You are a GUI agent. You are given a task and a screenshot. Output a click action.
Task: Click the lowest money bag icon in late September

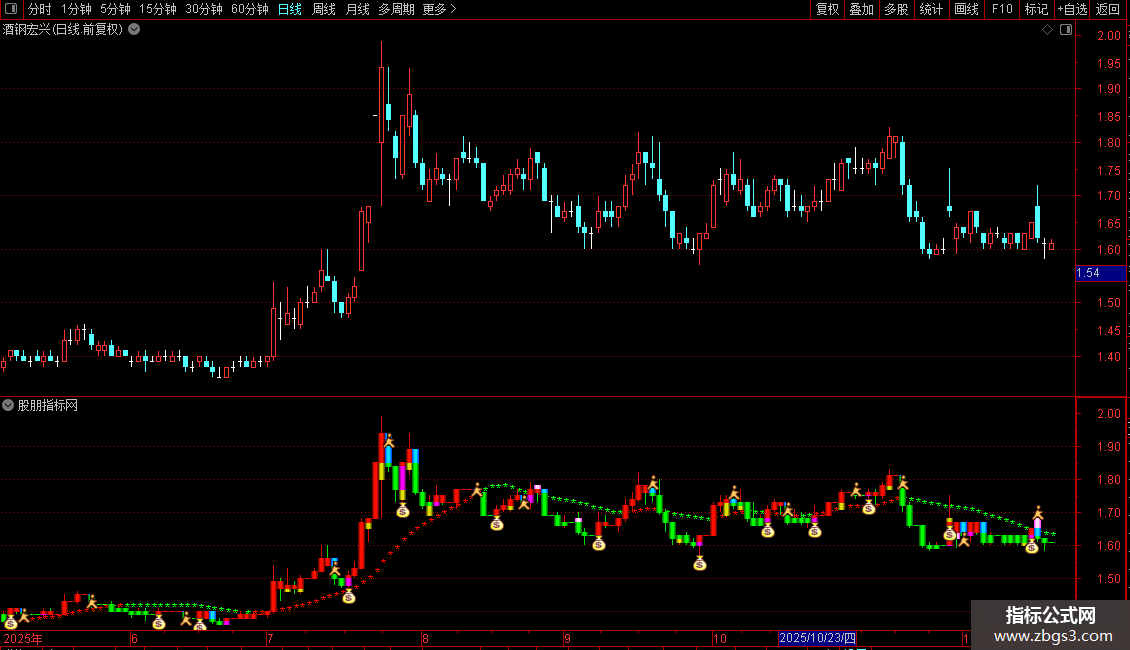[x=700, y=564]
